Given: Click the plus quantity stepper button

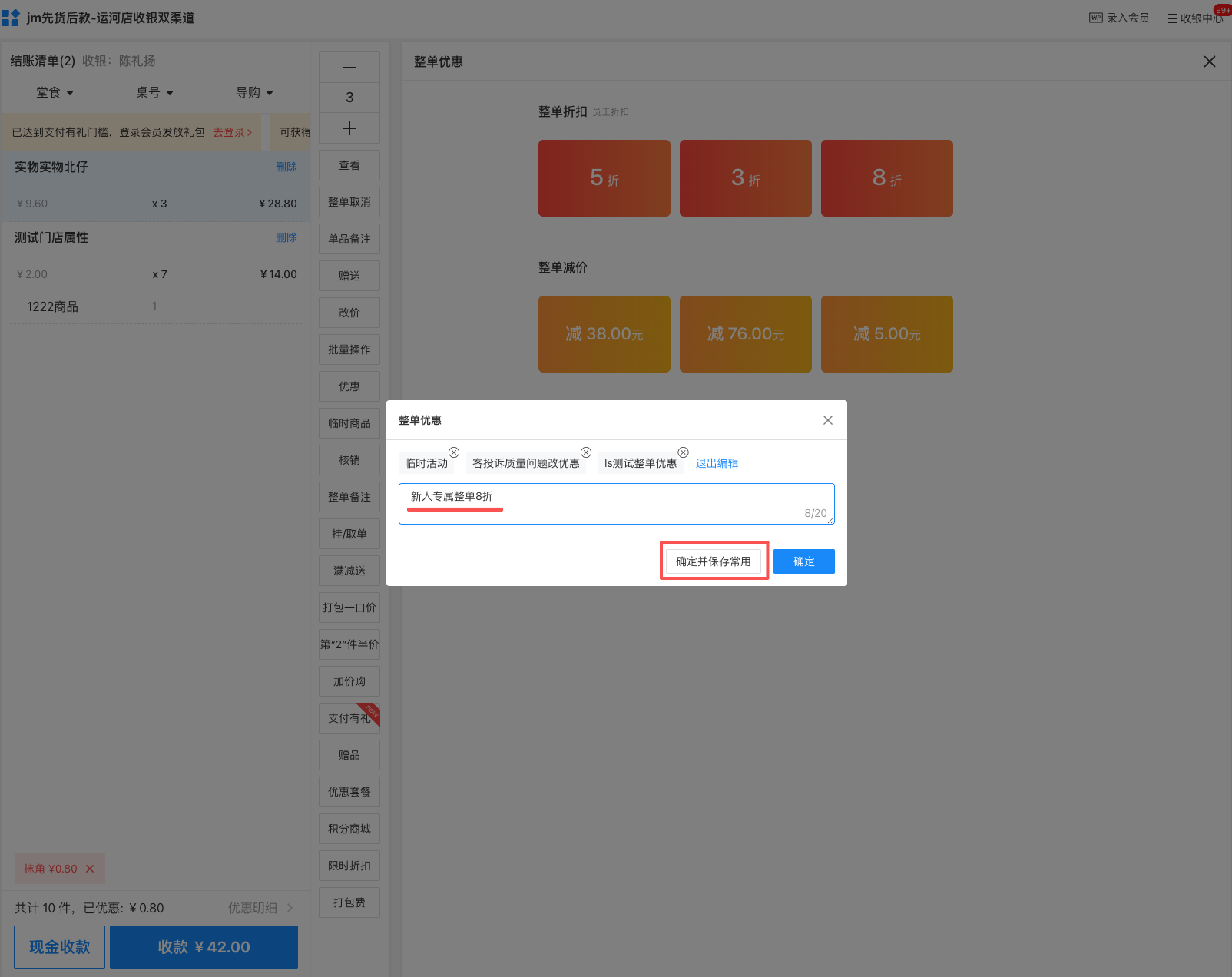Looking at the screenshot, I should (x=349, y=128).
